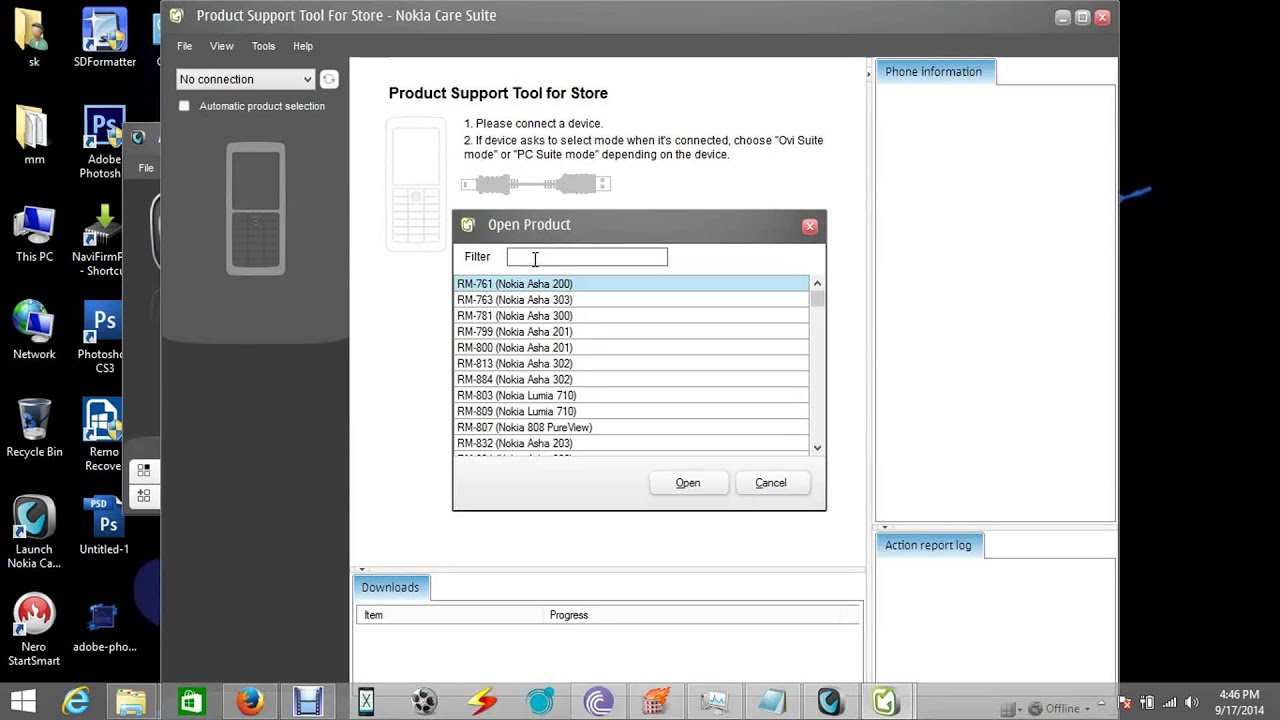
Task: Collapse the Phone information panel arrow
Action: click(x=868, y=75)
